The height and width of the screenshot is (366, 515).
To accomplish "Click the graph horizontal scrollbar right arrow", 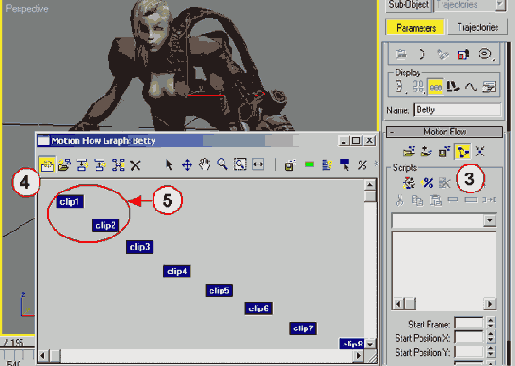I will pyautogui.click(x=358, y=356).
